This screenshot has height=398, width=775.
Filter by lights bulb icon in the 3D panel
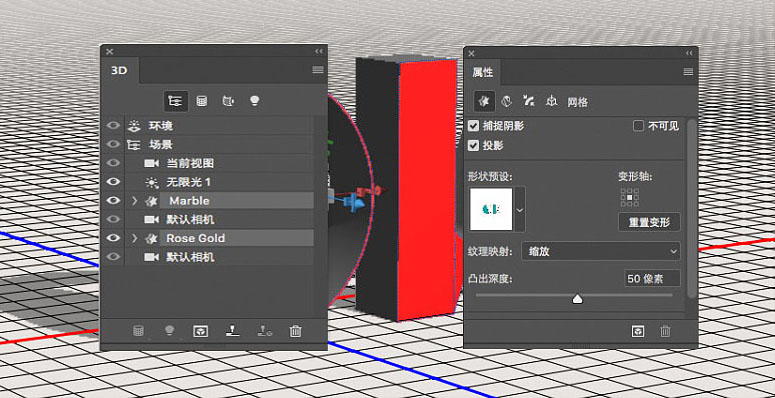pyautogui.click(x=255, y=101)
